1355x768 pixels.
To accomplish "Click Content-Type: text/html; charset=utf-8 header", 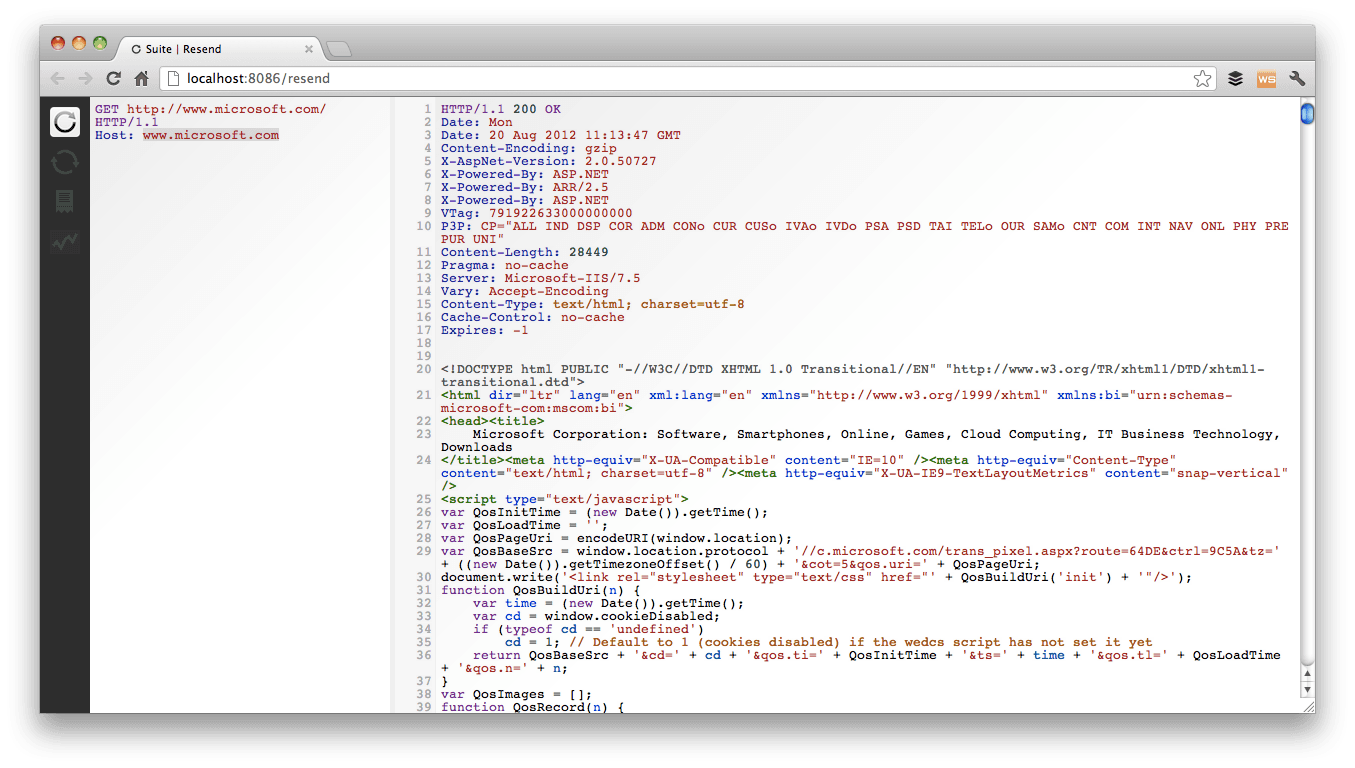I will click(x=593, y=304).
